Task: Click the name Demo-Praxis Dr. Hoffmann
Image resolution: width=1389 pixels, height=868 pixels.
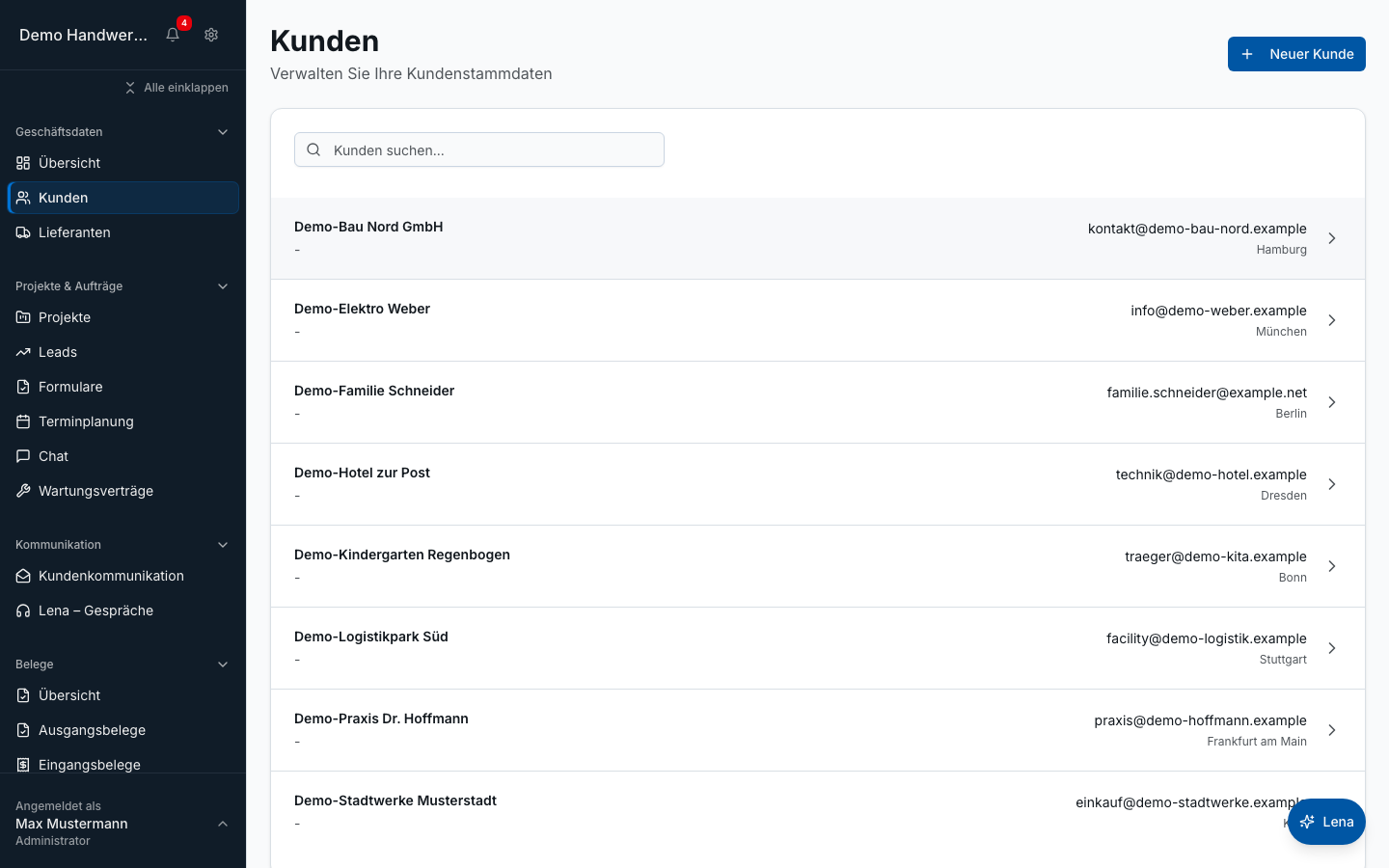Action: click(381, 719)
